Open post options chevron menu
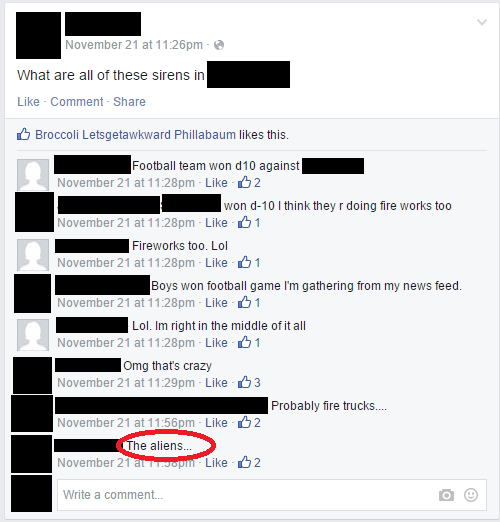The height and width of the screenshot is (522, 500). click(x=482, y=23)
